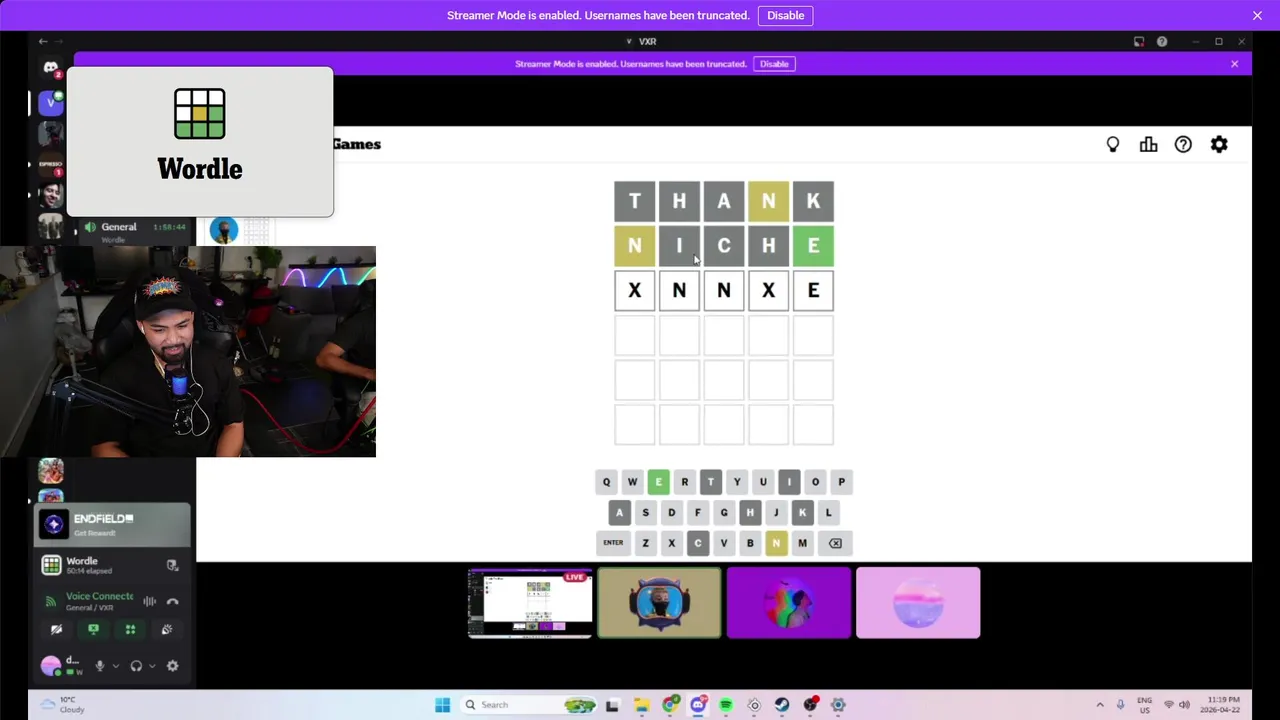Open the Espresso server icon in sidebar
1280x720 pixels.
[x=51, y=164]
